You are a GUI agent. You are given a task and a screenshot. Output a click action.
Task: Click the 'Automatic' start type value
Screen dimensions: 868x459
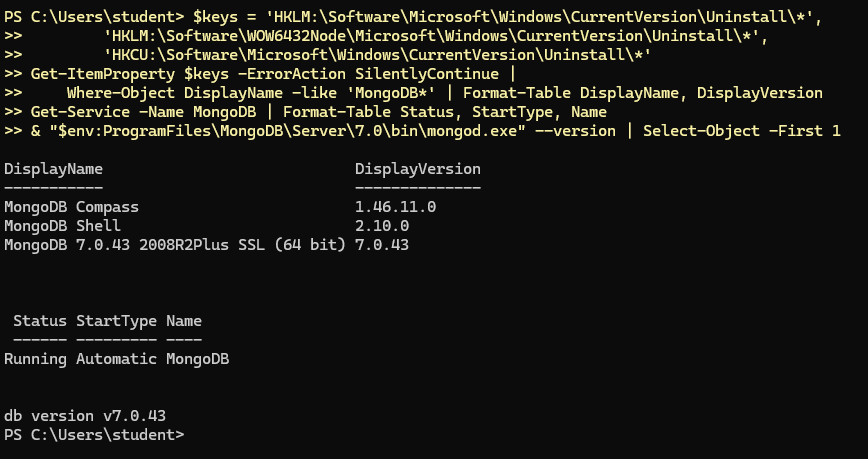pyautogui.click(x=116, y=359)
